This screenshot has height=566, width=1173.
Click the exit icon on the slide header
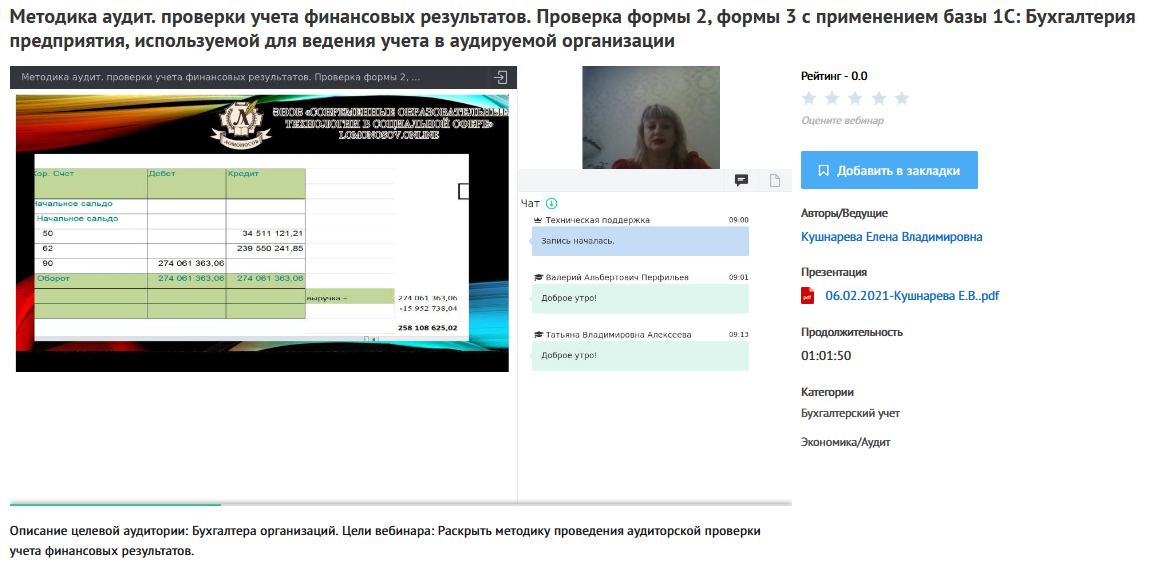tap(500, 77)
